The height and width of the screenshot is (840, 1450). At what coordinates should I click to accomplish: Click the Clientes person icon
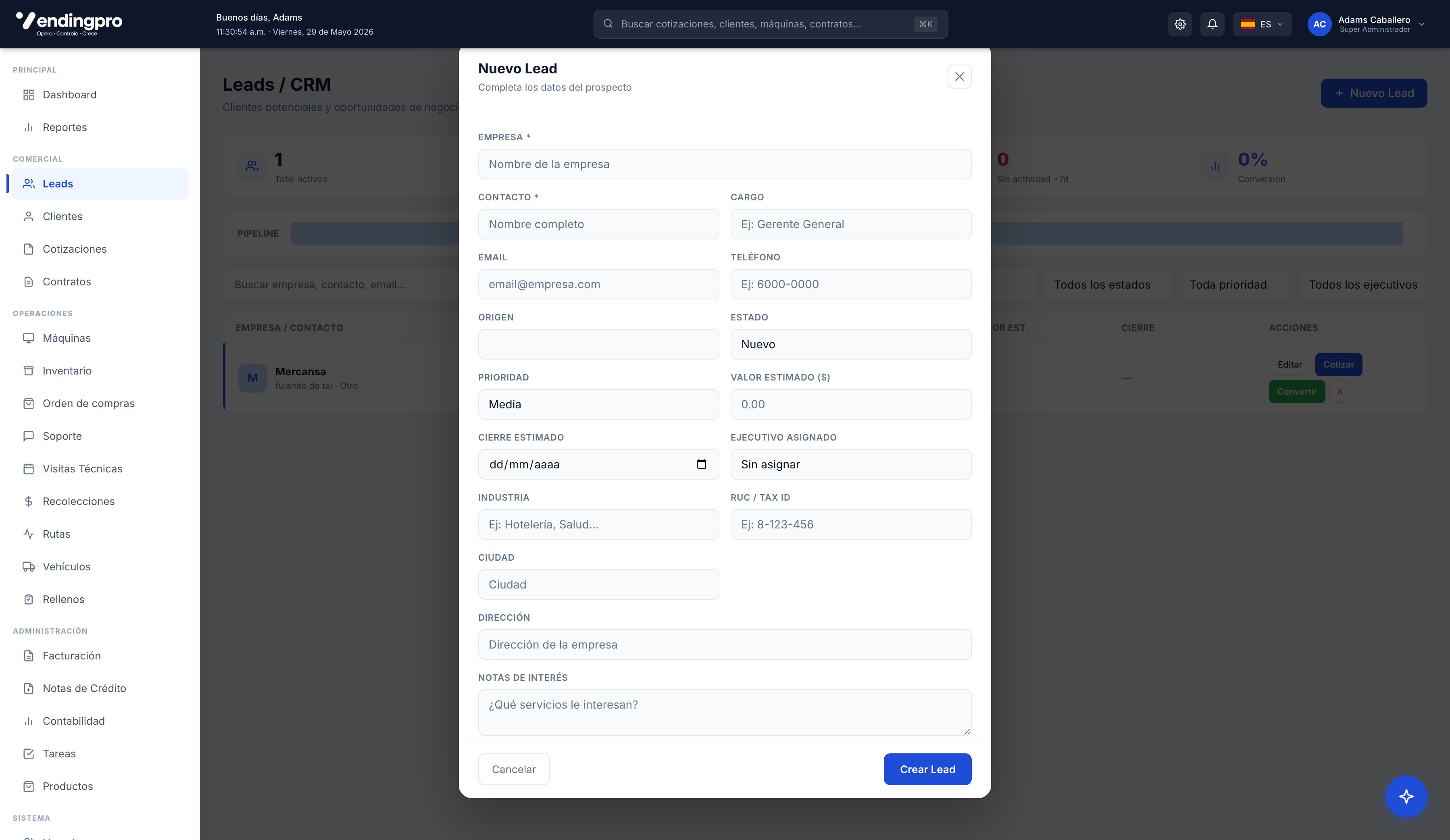[28, 216]
